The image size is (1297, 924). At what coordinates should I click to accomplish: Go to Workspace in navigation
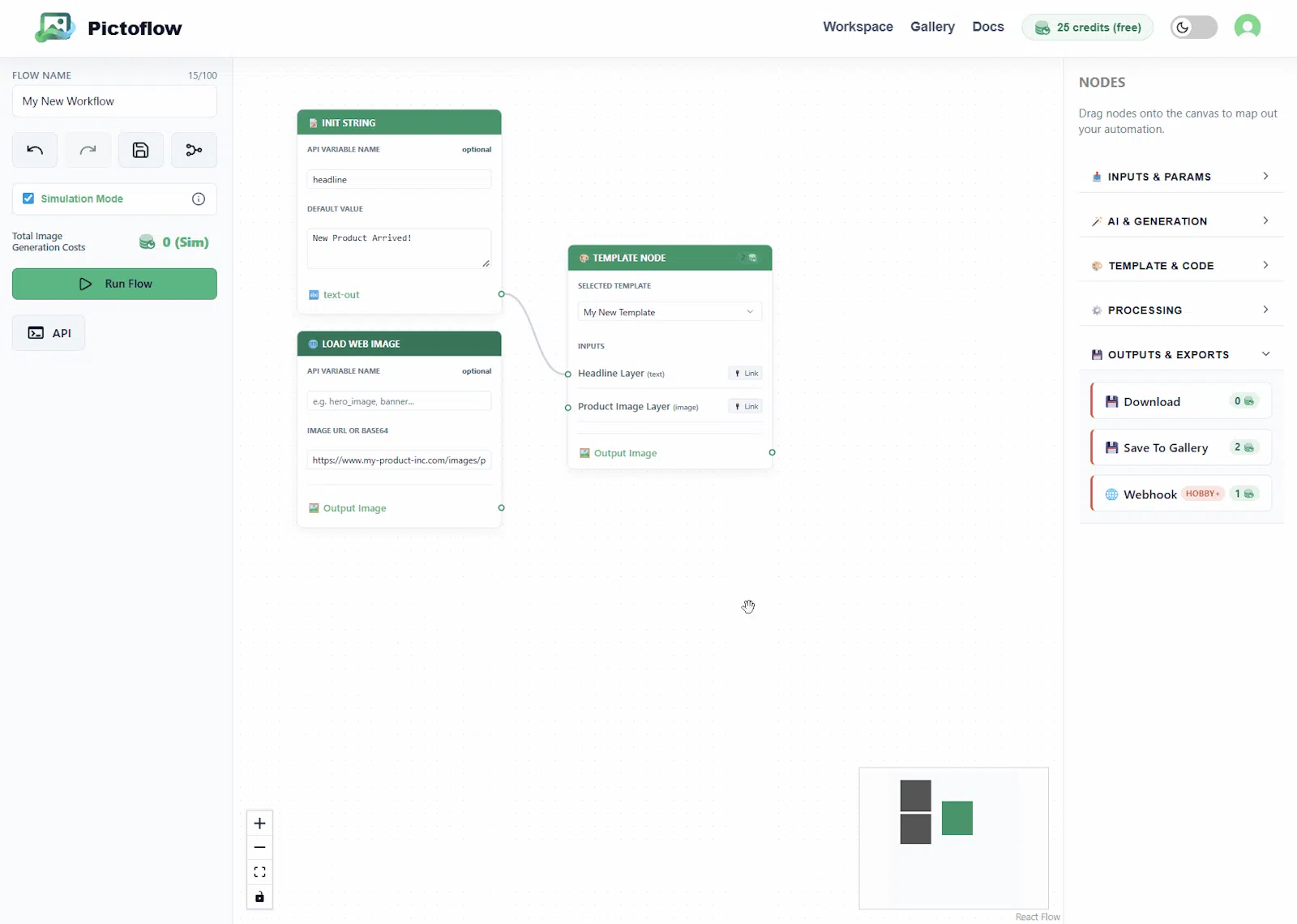858,27
